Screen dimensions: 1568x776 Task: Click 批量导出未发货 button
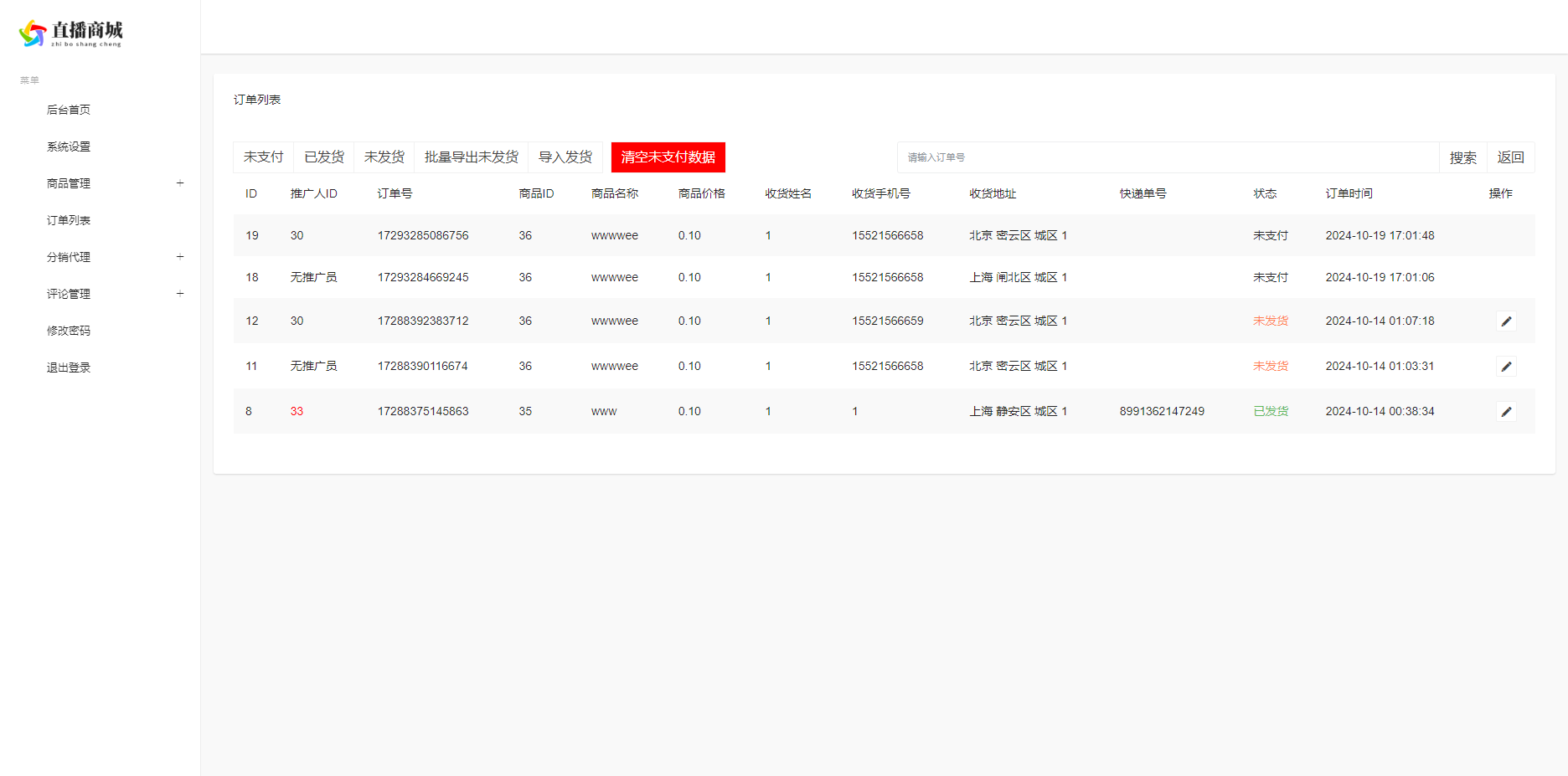472,157
